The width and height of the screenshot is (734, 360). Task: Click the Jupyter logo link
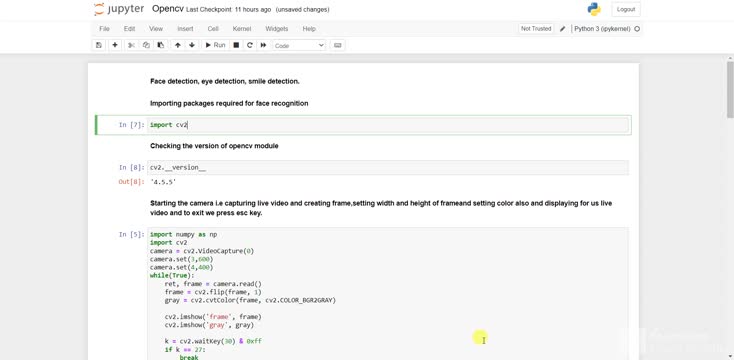coord(119,9)
